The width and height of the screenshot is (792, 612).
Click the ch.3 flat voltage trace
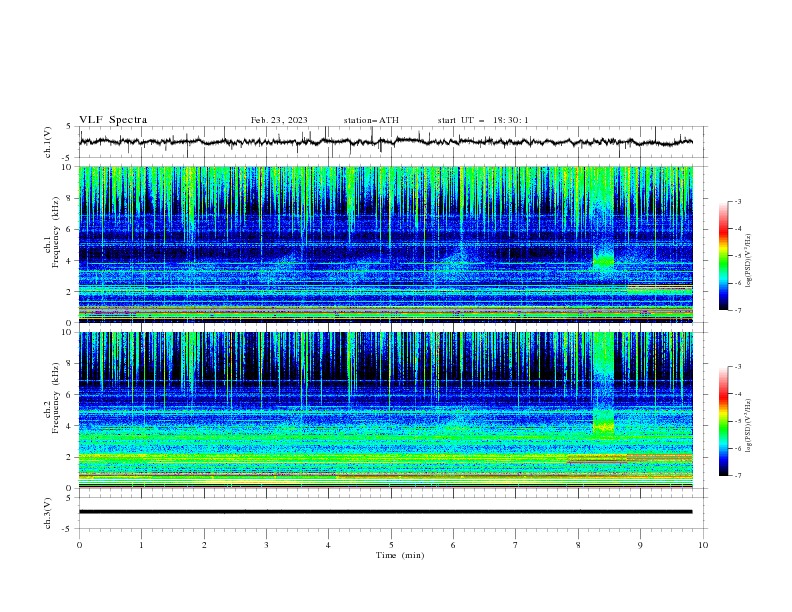pos(386,512)
